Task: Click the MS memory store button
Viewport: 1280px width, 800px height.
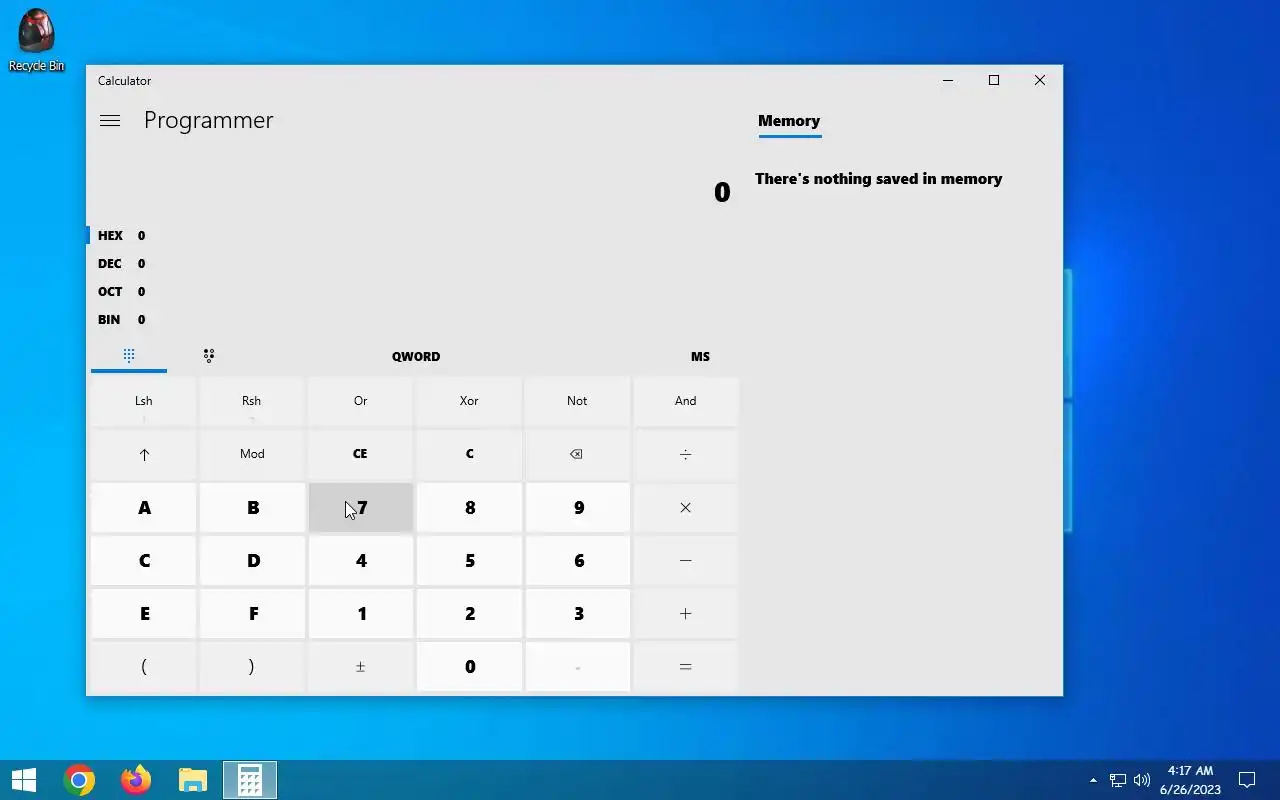Action: point(700,356)
